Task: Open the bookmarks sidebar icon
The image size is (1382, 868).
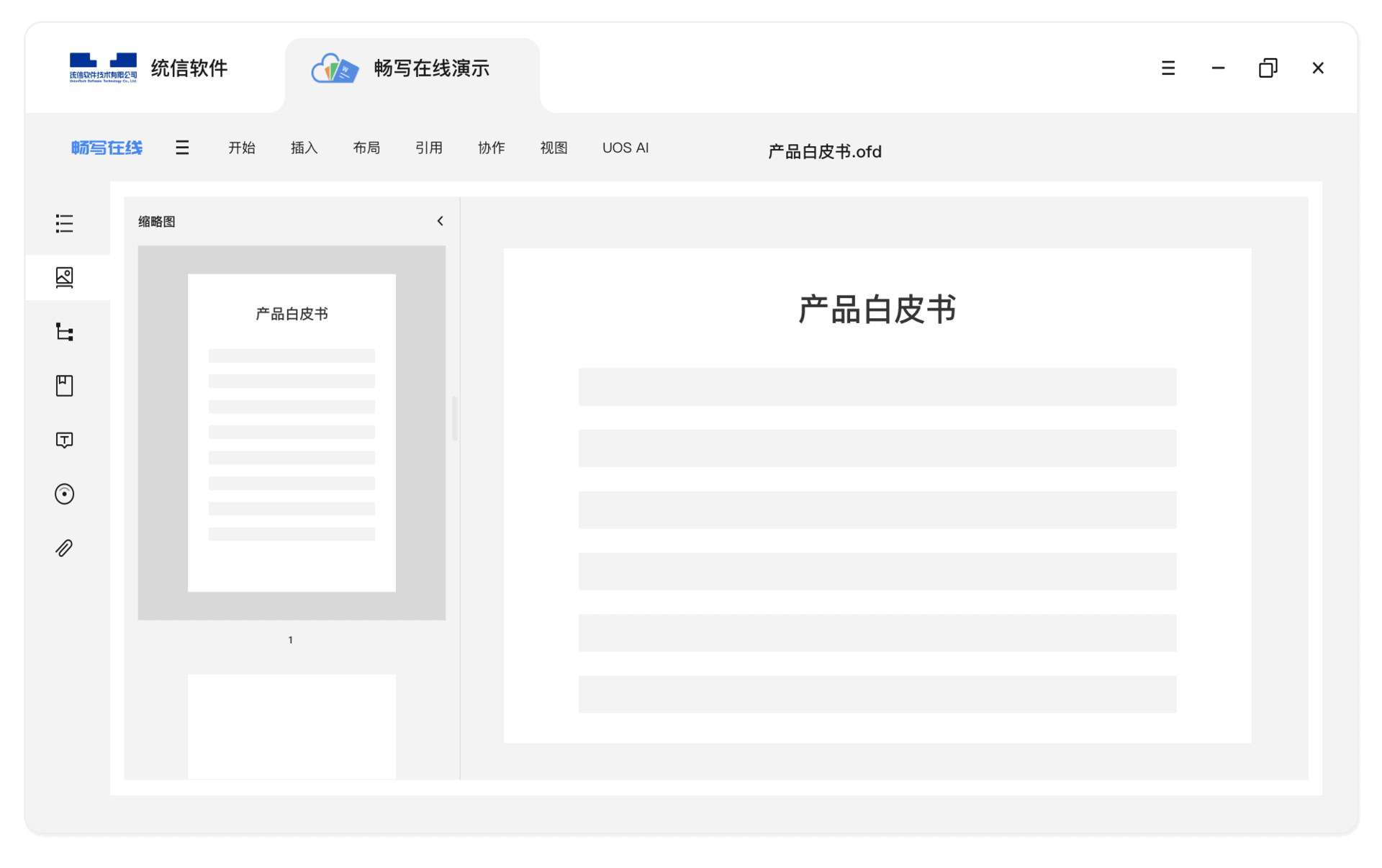Action: [64, 386]
